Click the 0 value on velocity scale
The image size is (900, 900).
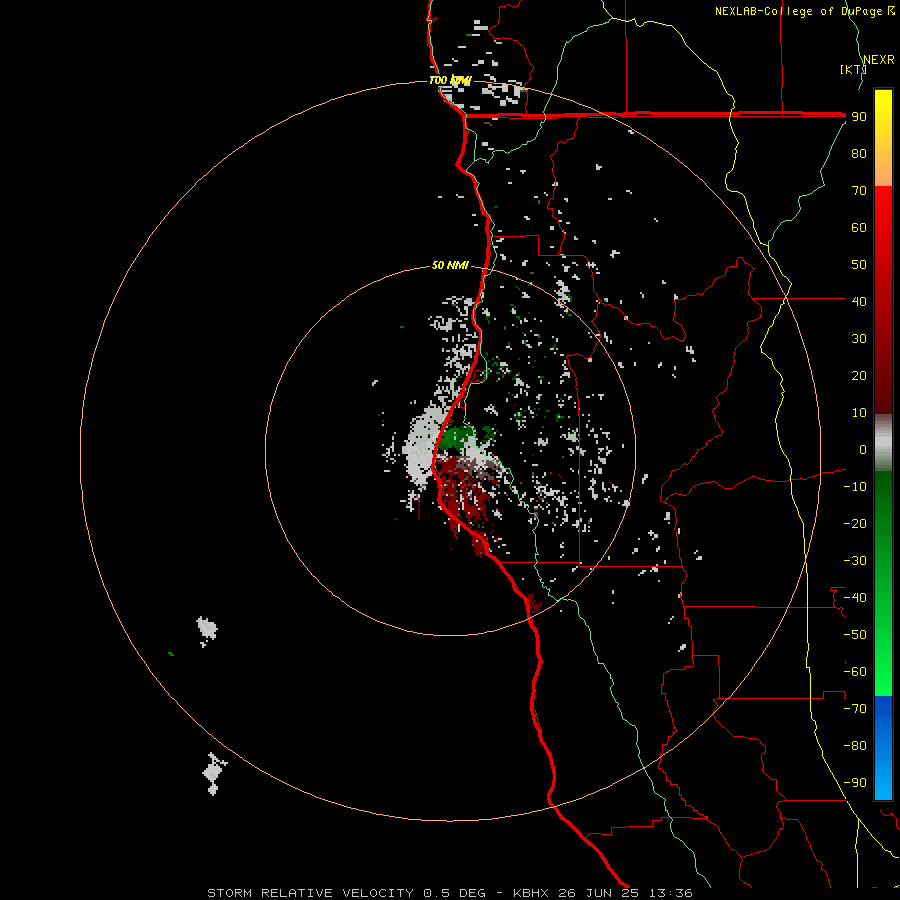point(863,449)
